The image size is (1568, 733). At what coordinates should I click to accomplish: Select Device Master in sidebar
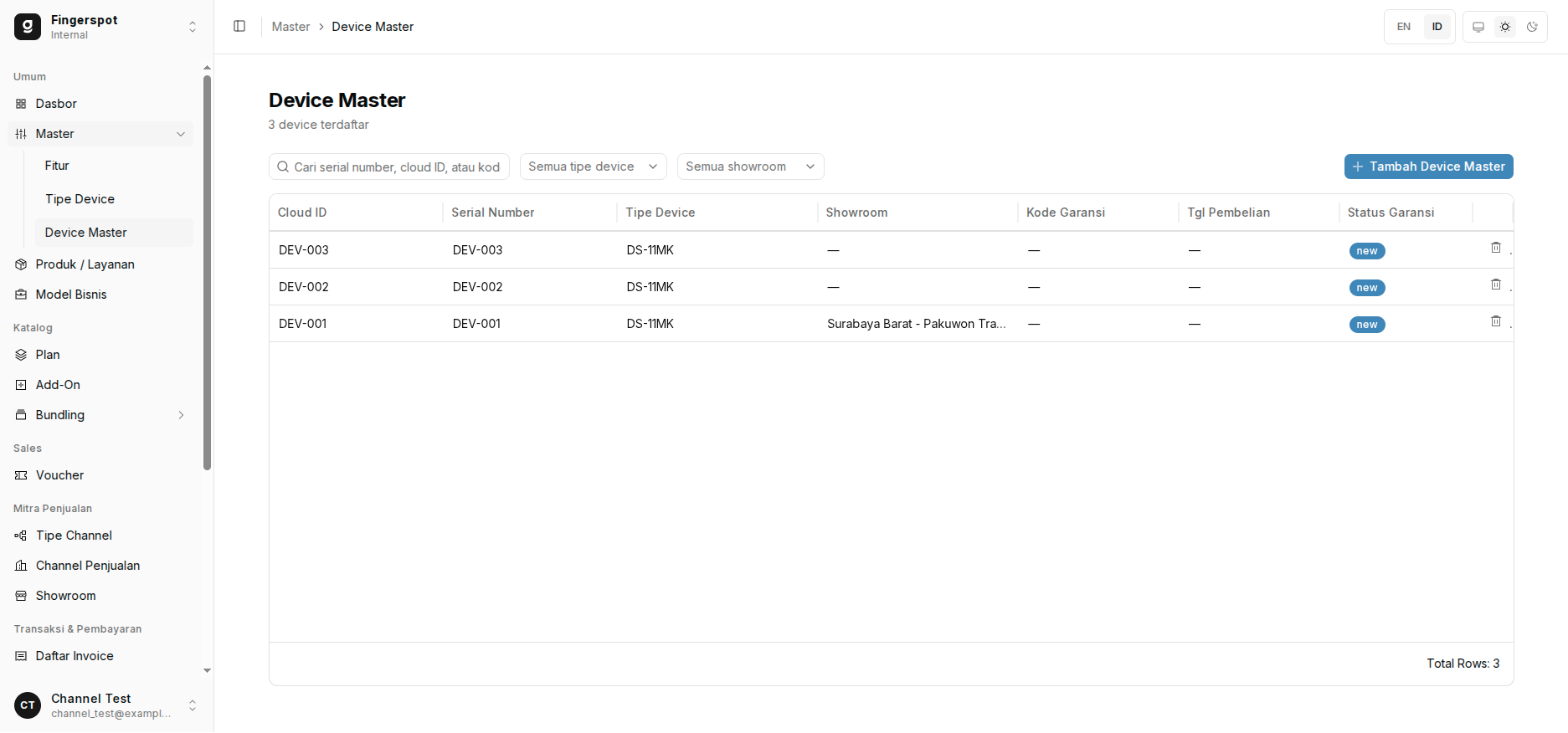coord(114,233)
